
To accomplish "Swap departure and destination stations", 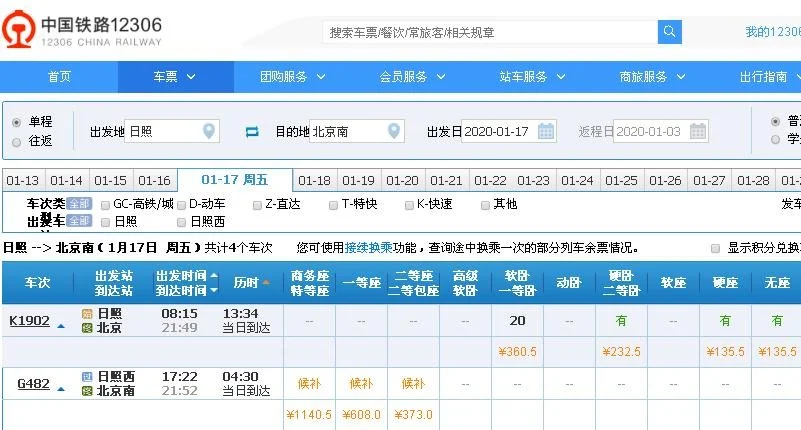I will (x=252, y=132).
